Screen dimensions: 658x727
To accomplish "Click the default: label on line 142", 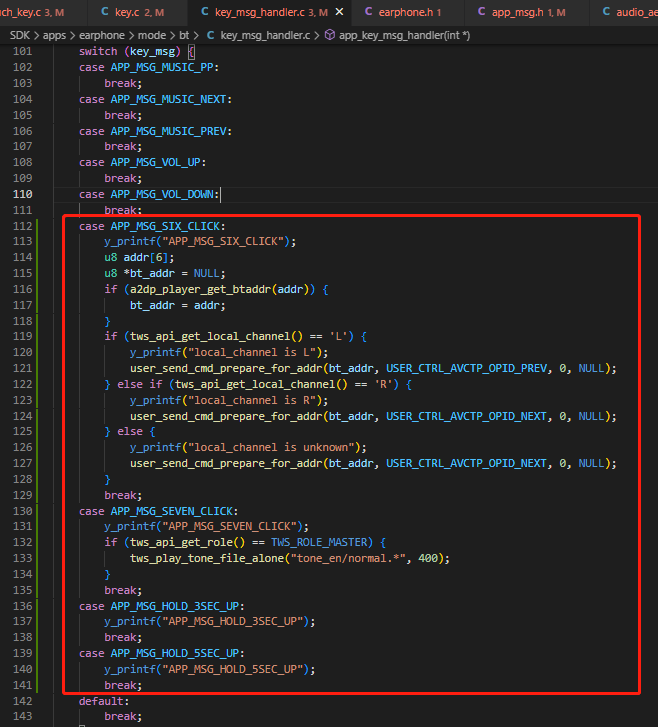I will pyautogui.click(x=104, y=701).
